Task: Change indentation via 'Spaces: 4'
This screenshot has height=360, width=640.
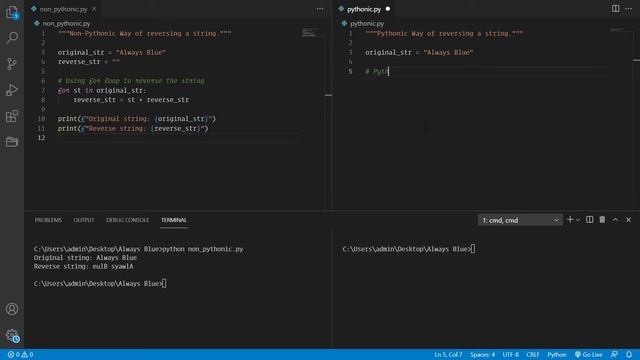Action: point(482,354)
